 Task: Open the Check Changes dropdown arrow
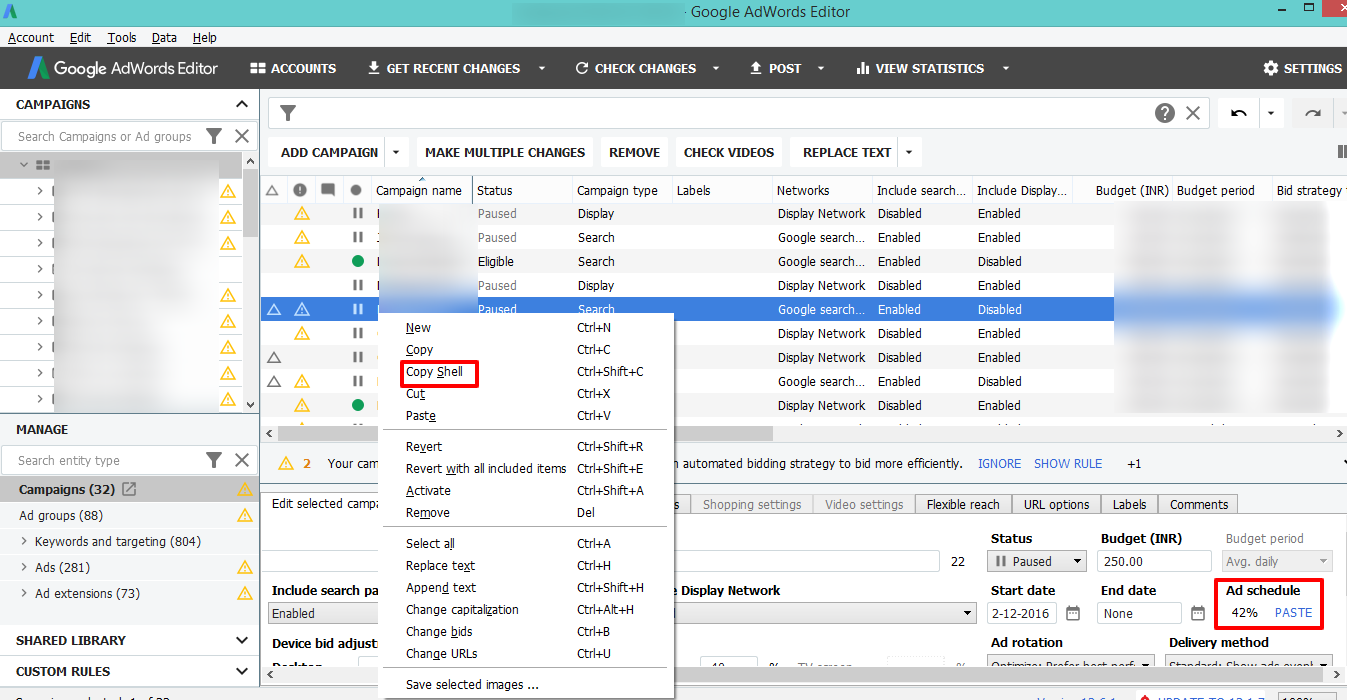pyautogui.click(x=716, y=69)
